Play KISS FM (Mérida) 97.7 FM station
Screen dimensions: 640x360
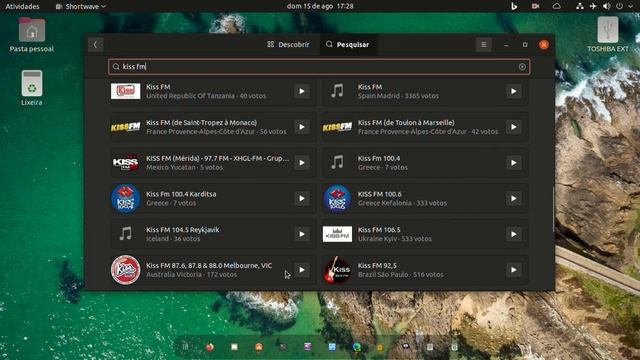click(302, 163)
